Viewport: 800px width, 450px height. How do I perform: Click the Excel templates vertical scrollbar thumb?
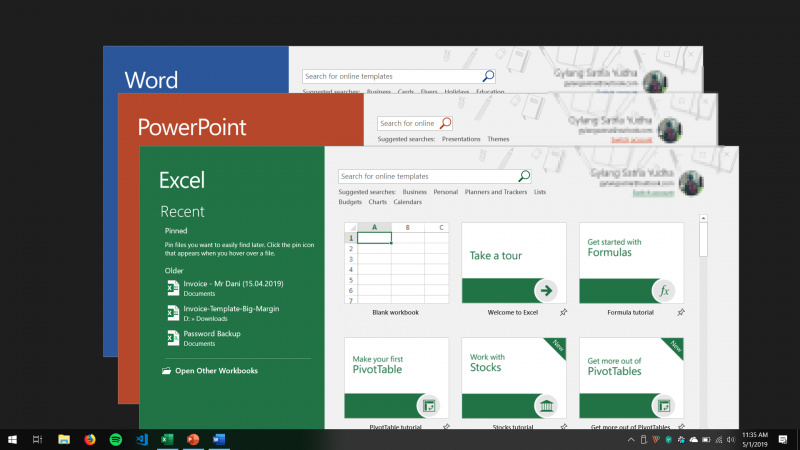[703, 240]
